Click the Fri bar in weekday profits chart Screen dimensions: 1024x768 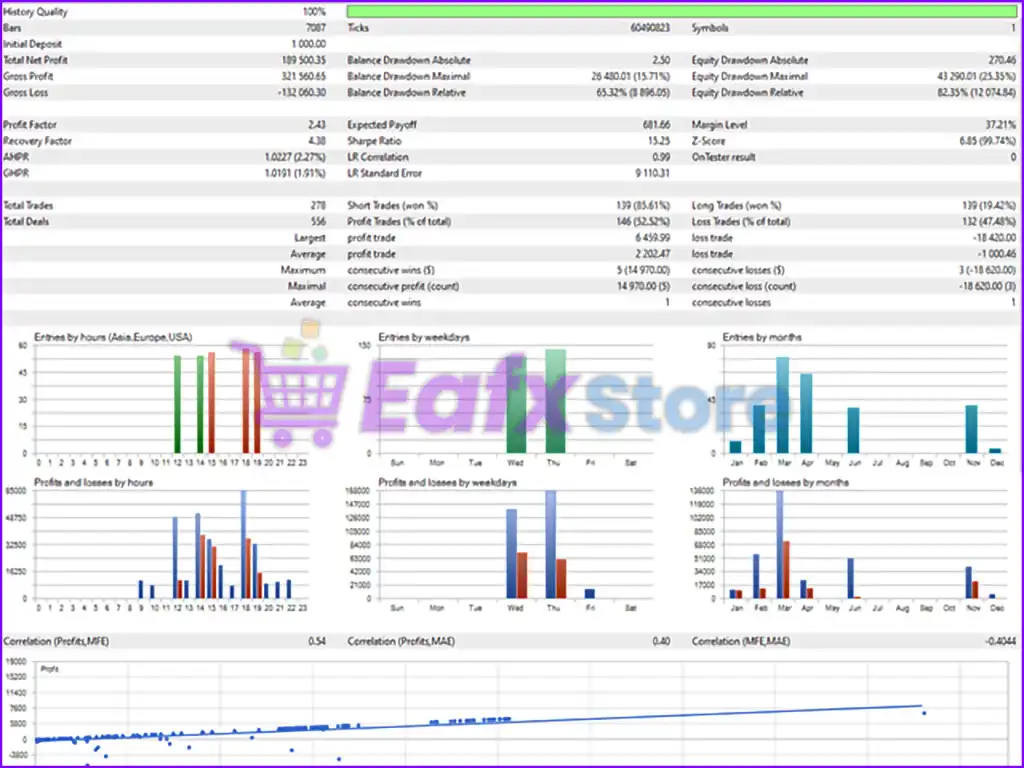pyautogui.click(x=590, y=594)
